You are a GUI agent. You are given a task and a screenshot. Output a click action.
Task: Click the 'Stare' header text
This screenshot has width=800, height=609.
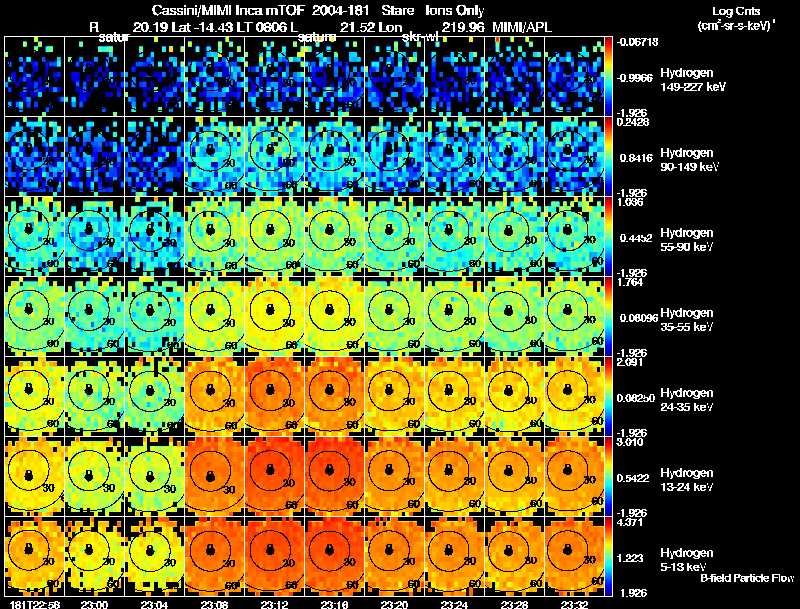click(x=397, y=11)
